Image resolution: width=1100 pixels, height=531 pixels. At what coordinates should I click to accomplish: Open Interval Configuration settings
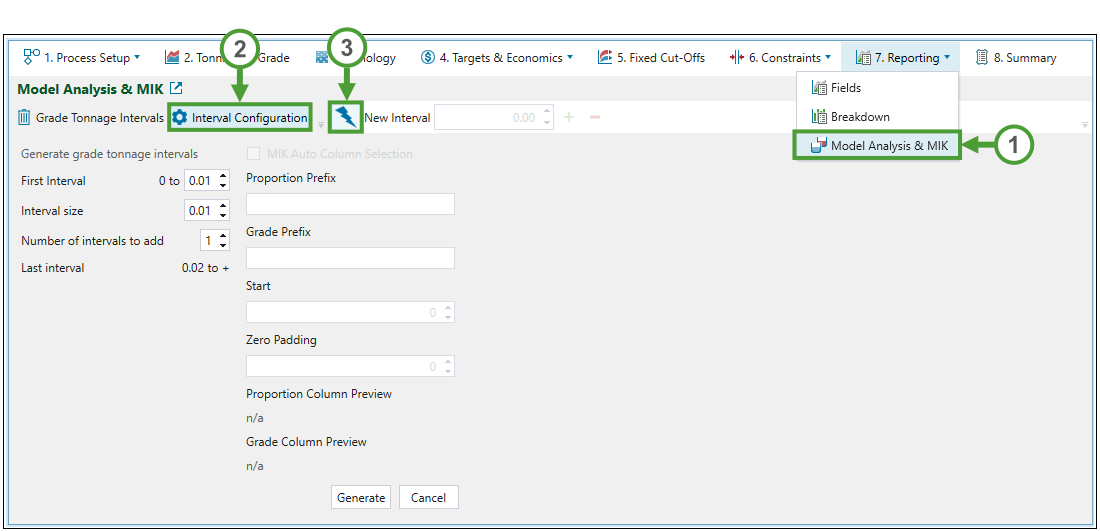[240, 118]
